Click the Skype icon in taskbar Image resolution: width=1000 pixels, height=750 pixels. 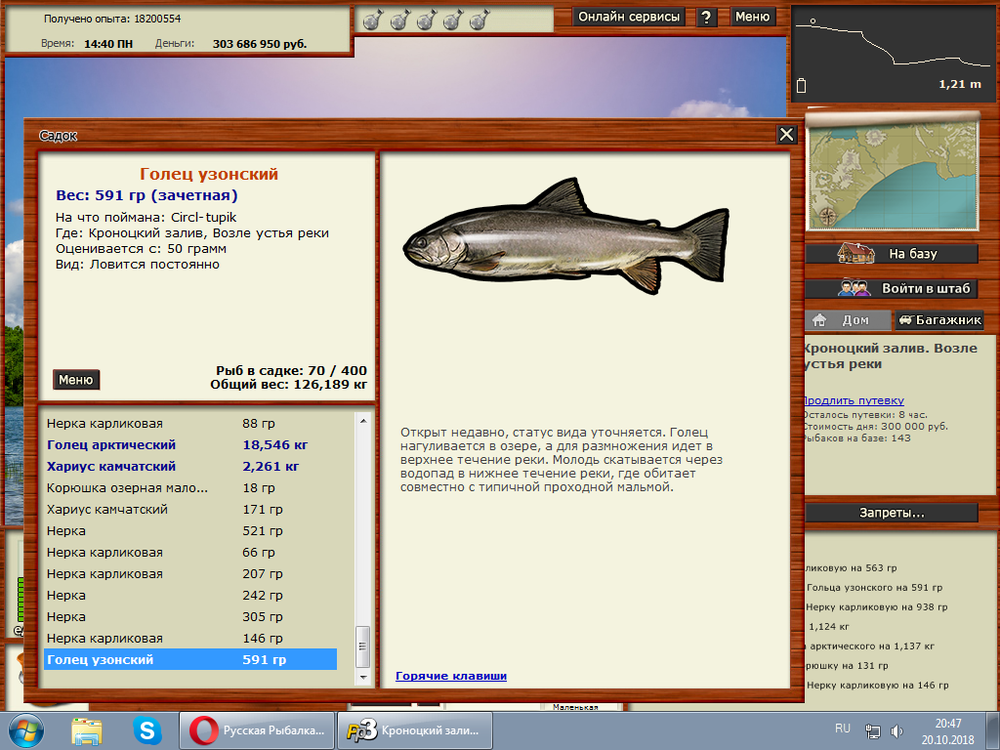pos(147,731)
